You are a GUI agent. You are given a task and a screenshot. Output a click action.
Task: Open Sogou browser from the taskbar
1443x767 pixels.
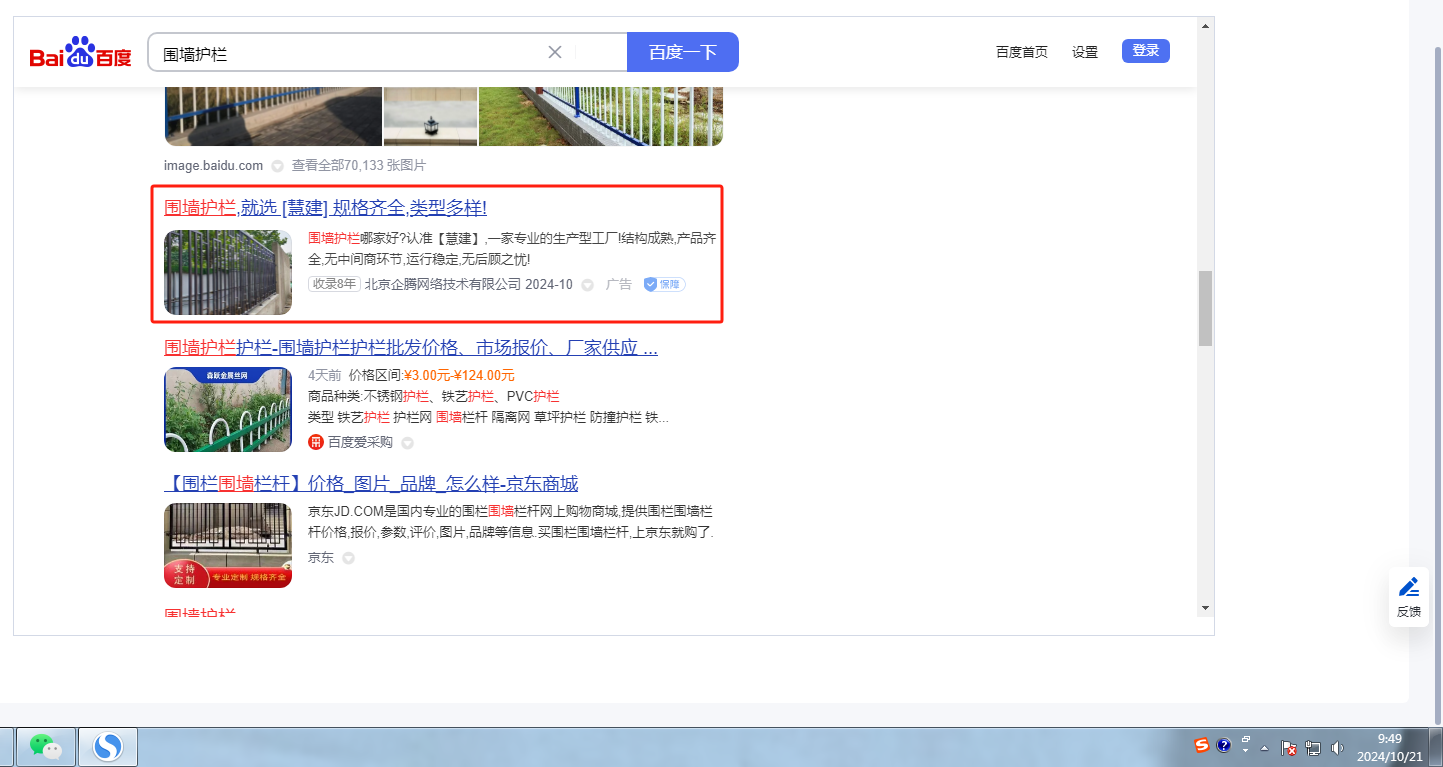click(x=107, y=746)
